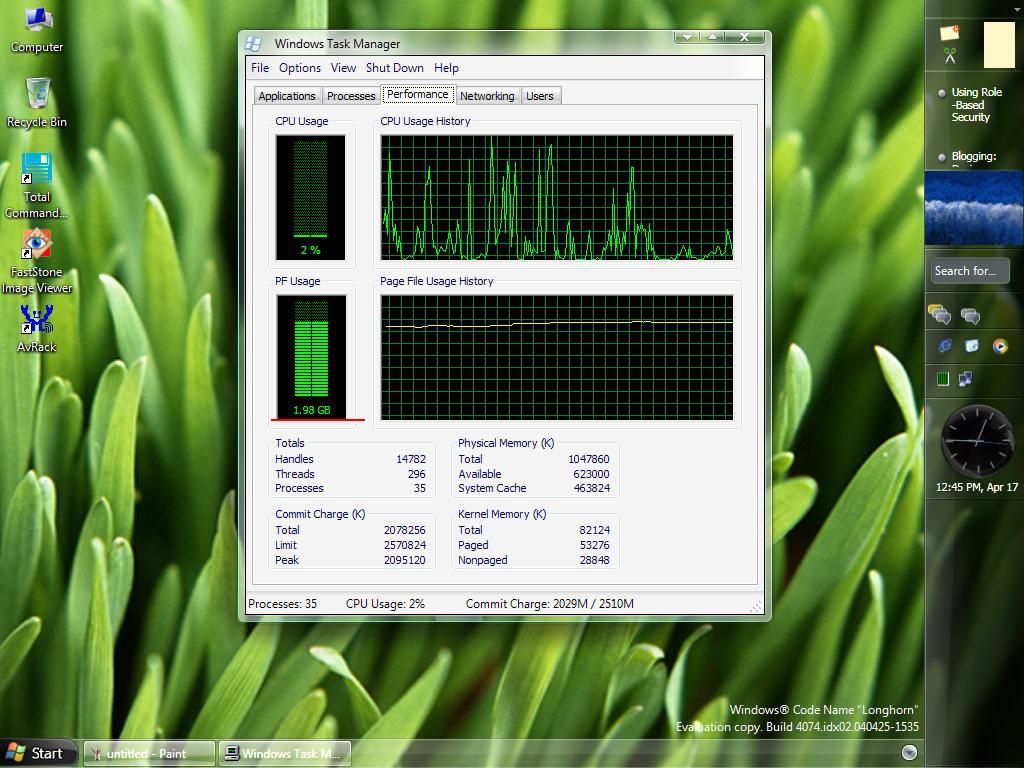Click the Handles value 14782

click(x=411, y=459)
